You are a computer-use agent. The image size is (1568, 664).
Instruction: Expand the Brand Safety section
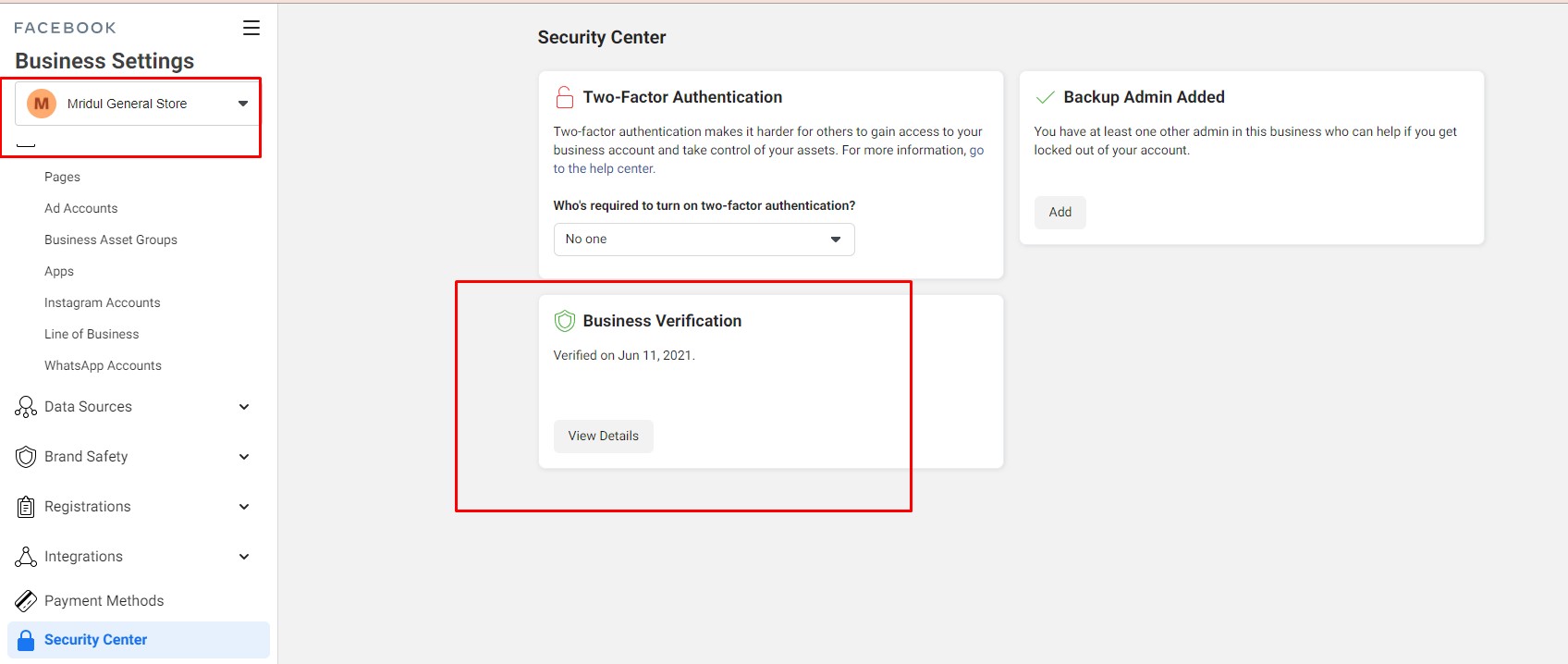(x=244, y=457)
